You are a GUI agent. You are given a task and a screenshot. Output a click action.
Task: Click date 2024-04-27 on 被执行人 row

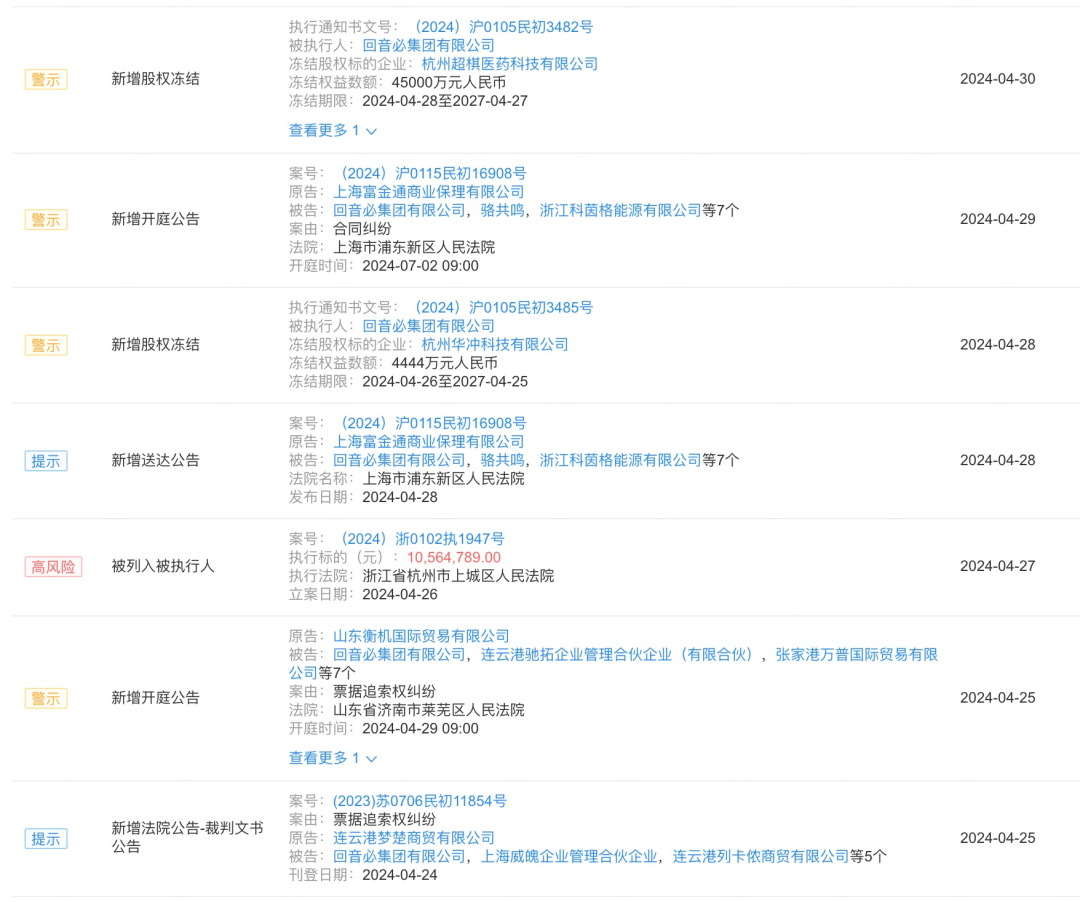(x=997, y=566)
